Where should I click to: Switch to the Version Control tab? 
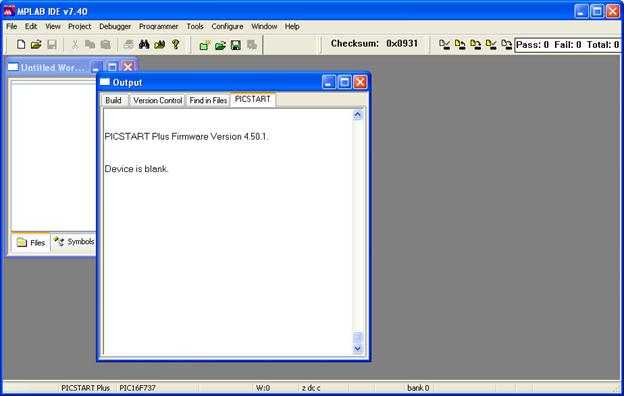158,100
